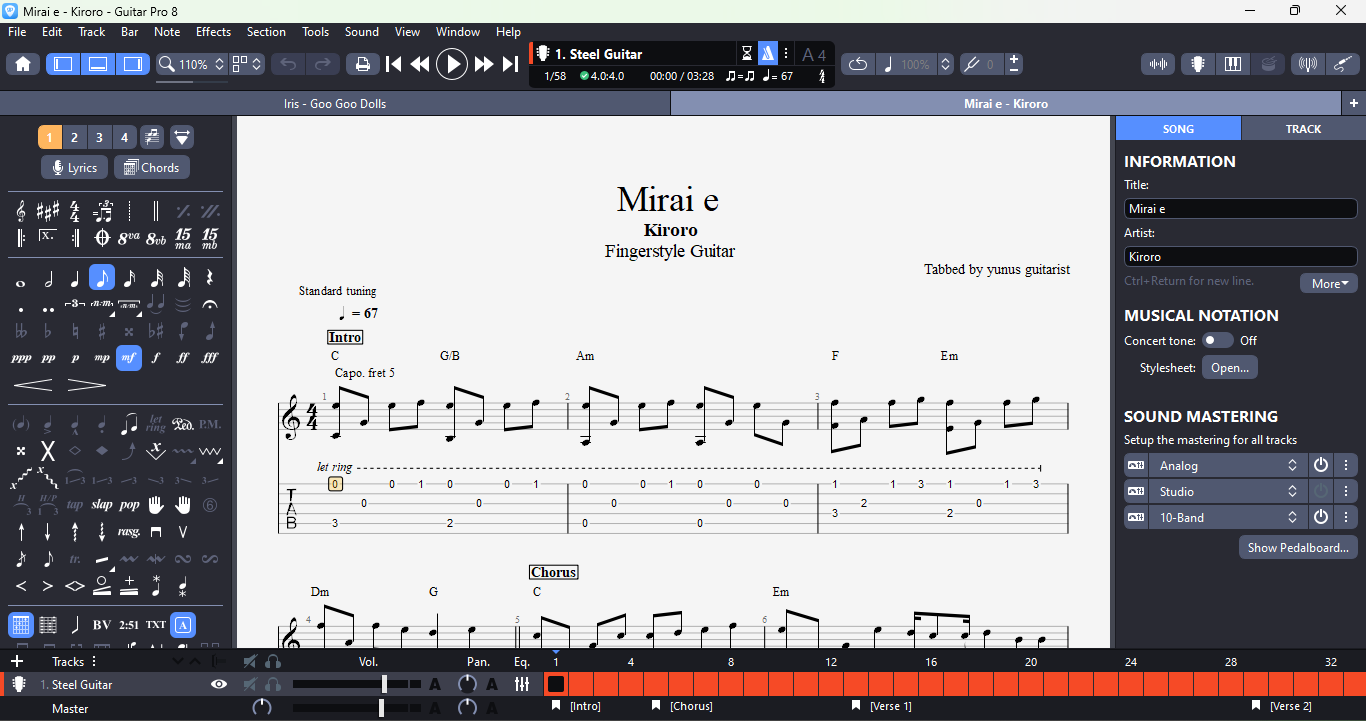1366x721 pixels.
Task: Open the Effects menu
Action: (213, 32)
